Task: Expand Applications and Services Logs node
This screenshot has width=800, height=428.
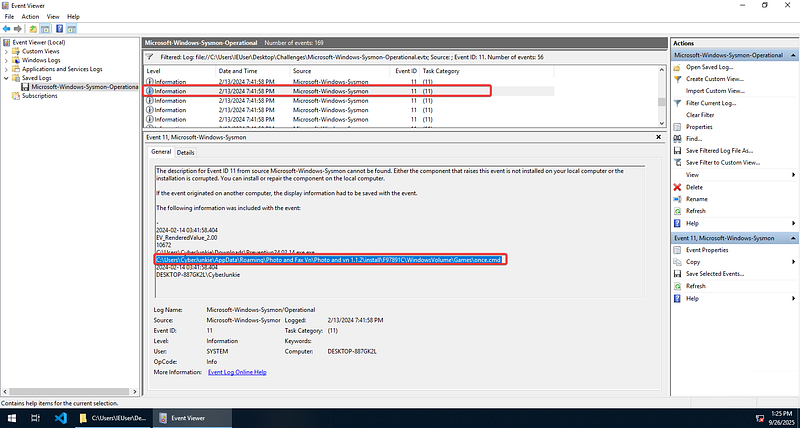Action: [6, 69]
